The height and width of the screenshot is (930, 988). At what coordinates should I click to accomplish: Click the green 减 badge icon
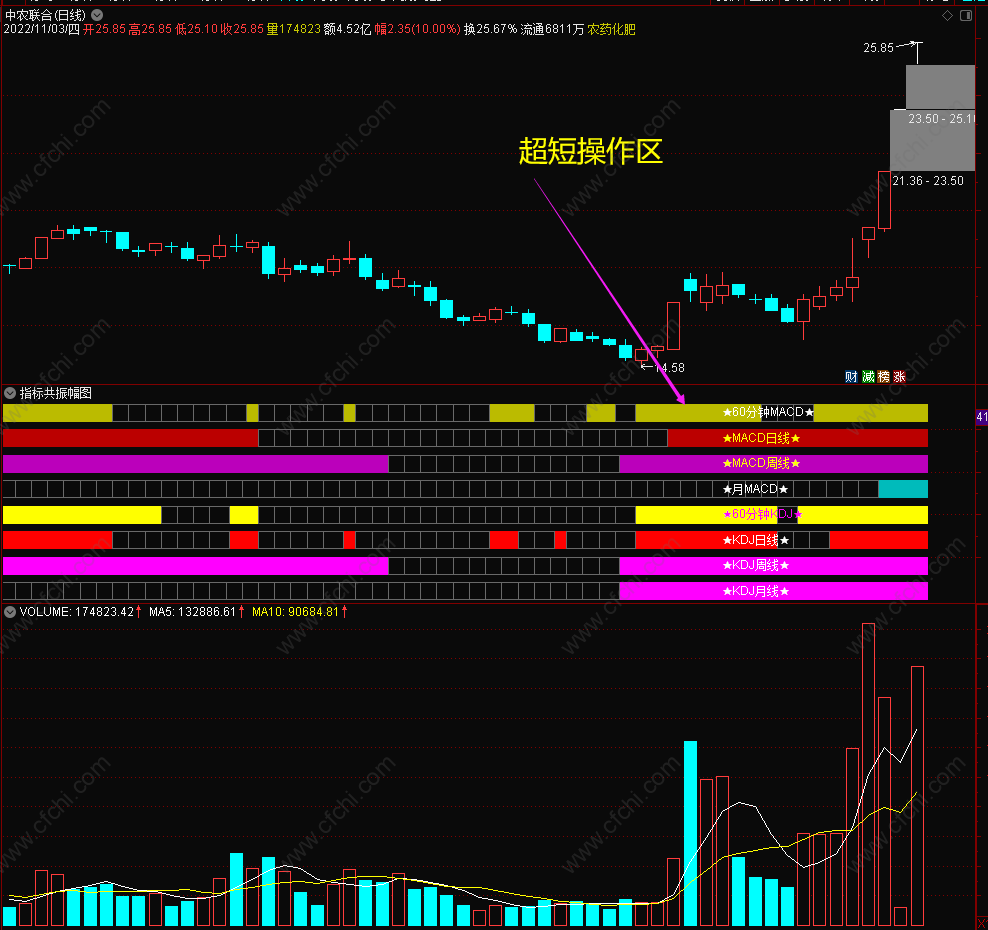point(868,377)
